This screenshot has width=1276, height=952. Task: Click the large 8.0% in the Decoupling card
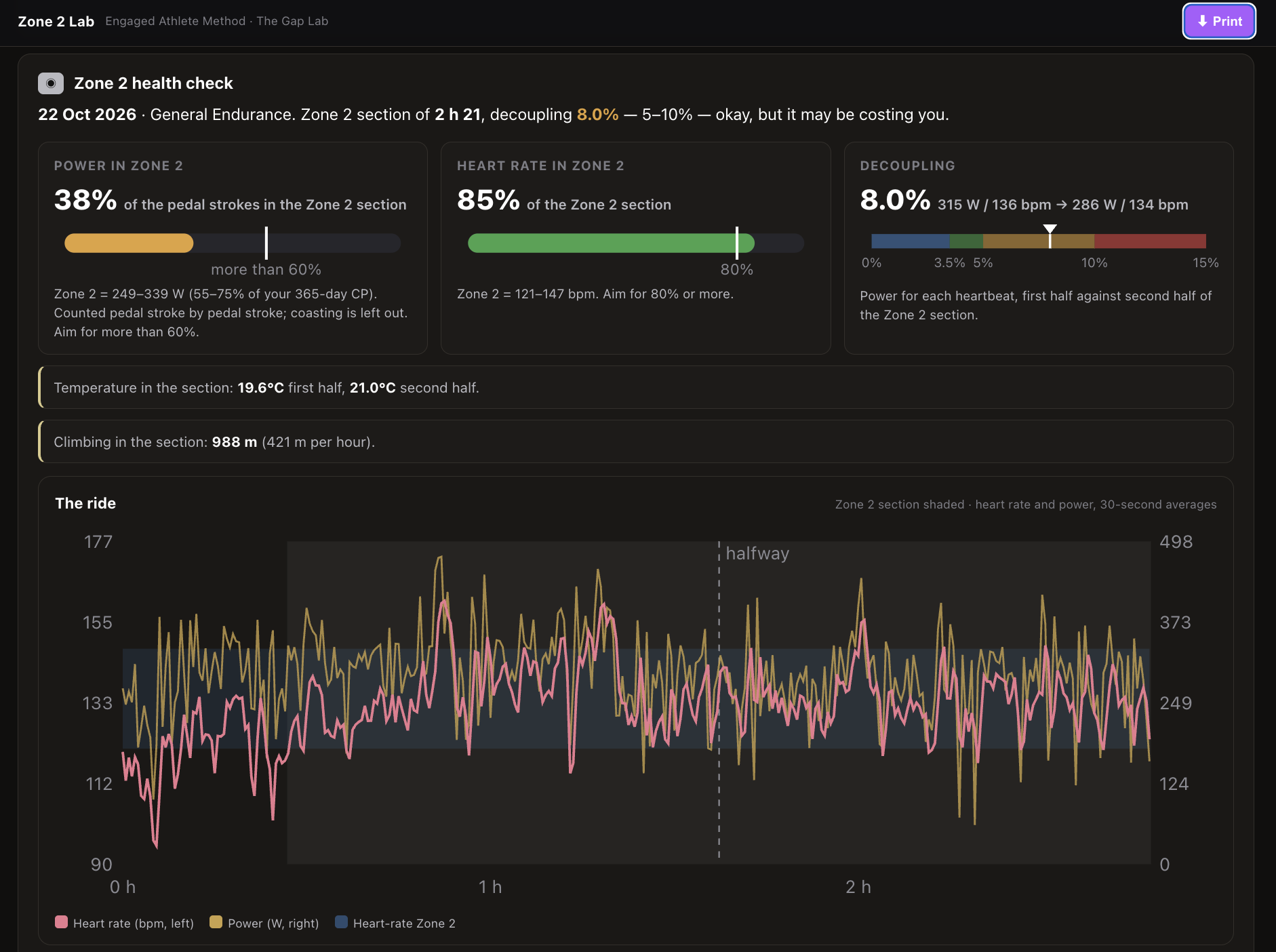pyautogui.click(x=895, y=200)
